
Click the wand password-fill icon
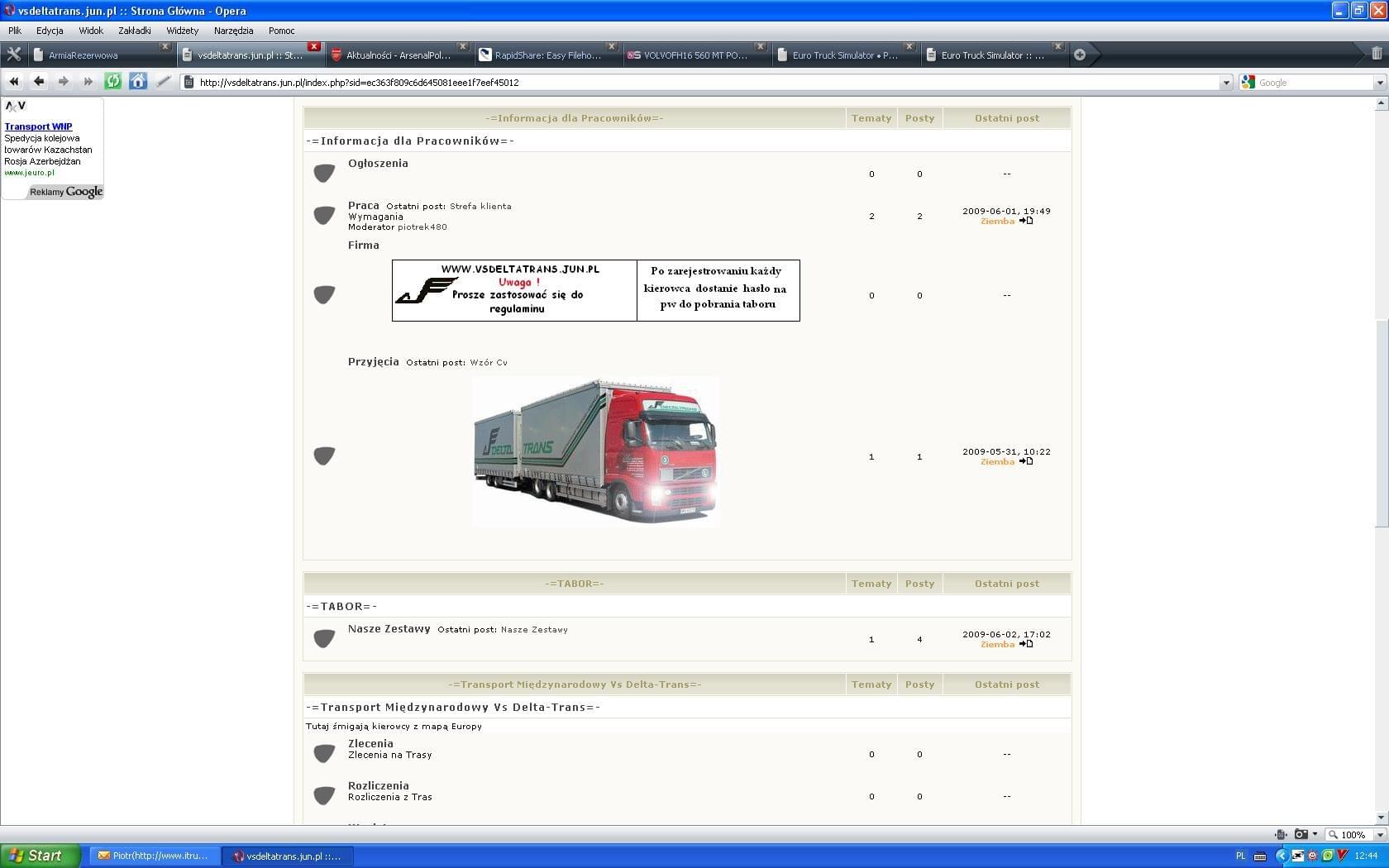164,82
